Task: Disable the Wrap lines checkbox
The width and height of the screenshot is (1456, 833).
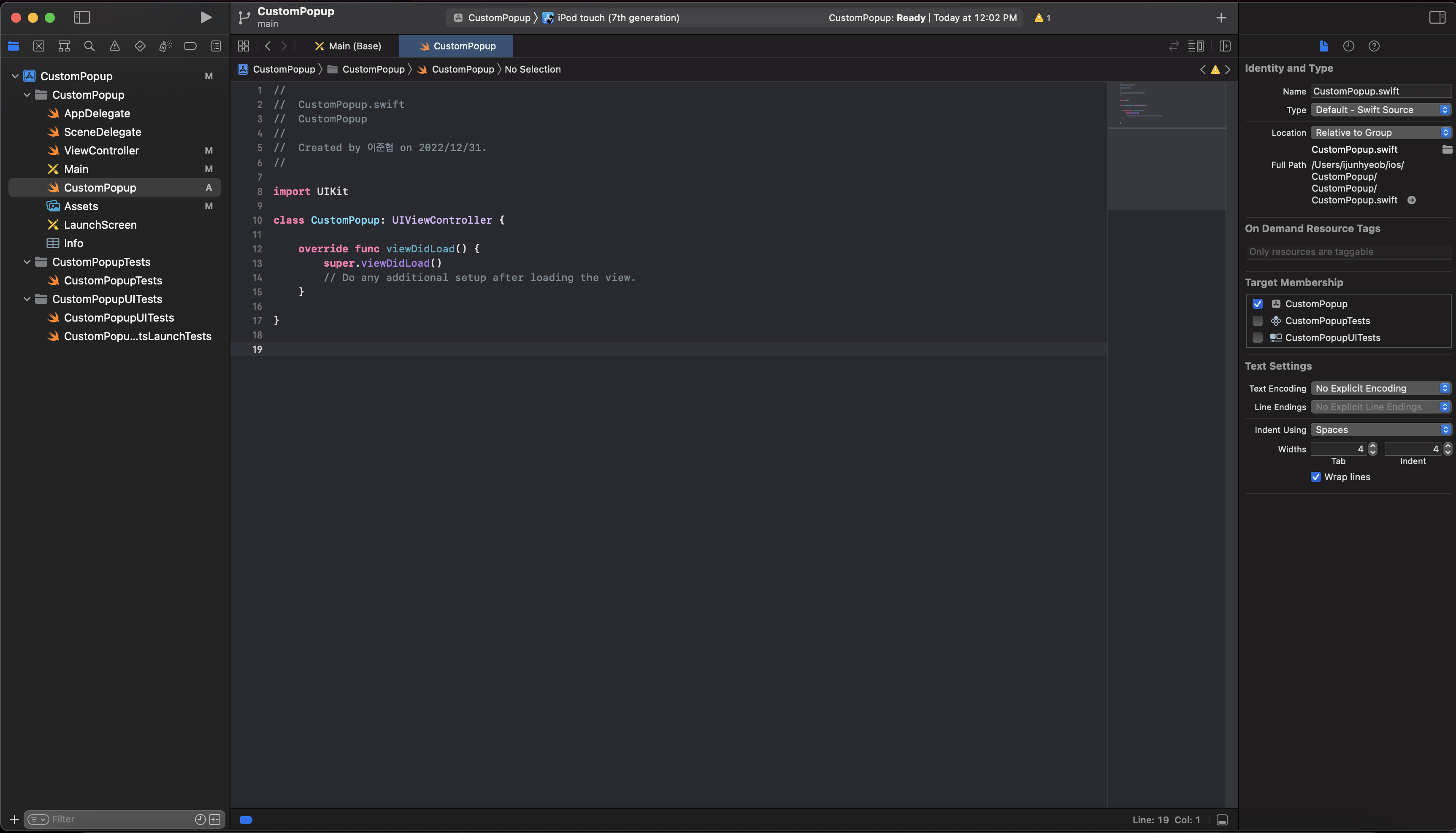Action: pos(1315,476)
